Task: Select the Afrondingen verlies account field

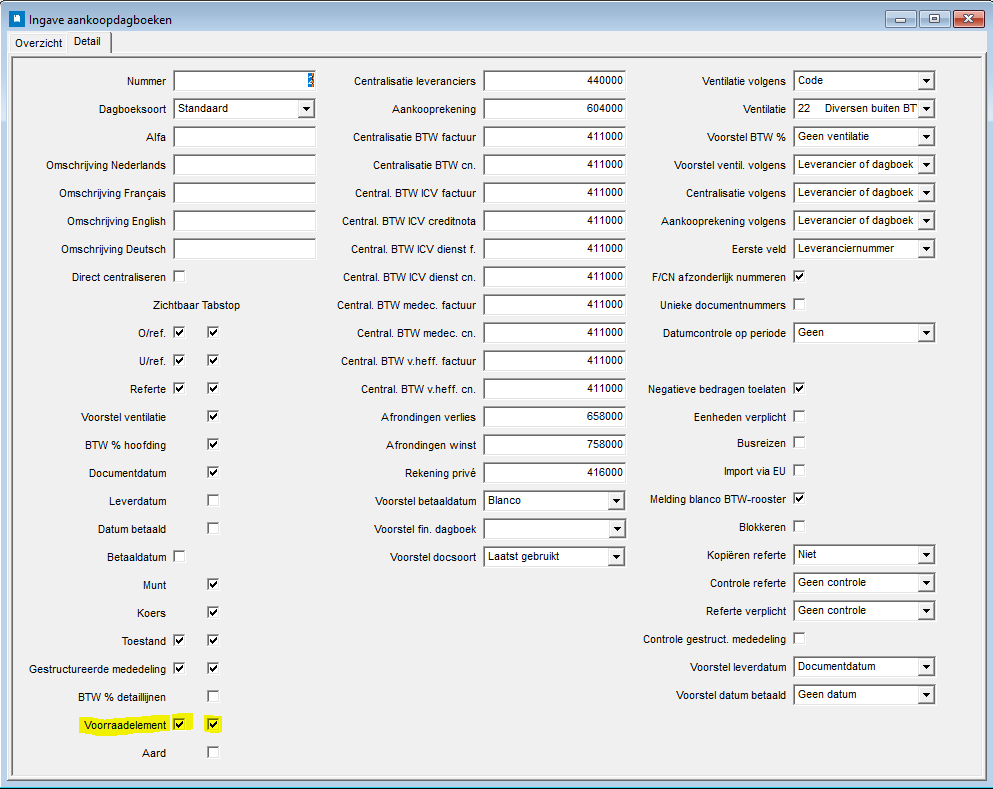Action: 554,417
